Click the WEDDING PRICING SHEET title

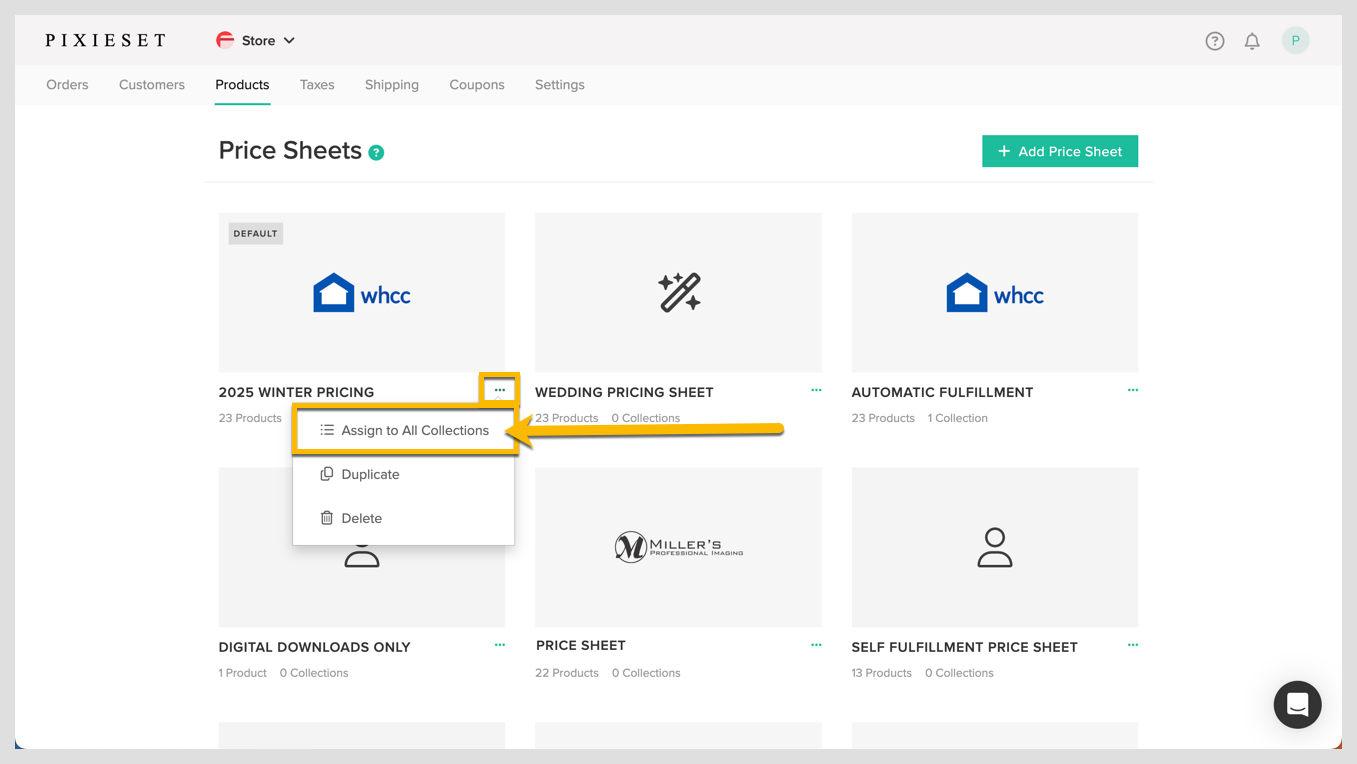624,392
